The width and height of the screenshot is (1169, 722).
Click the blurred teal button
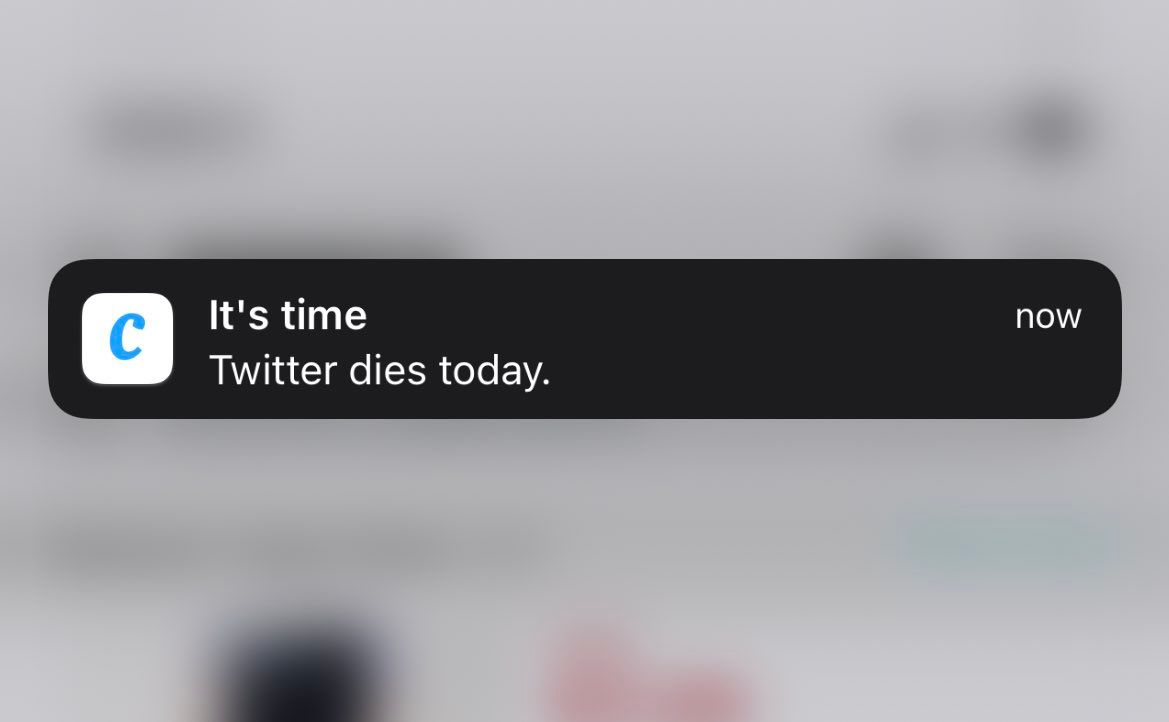click(1008, 540)
